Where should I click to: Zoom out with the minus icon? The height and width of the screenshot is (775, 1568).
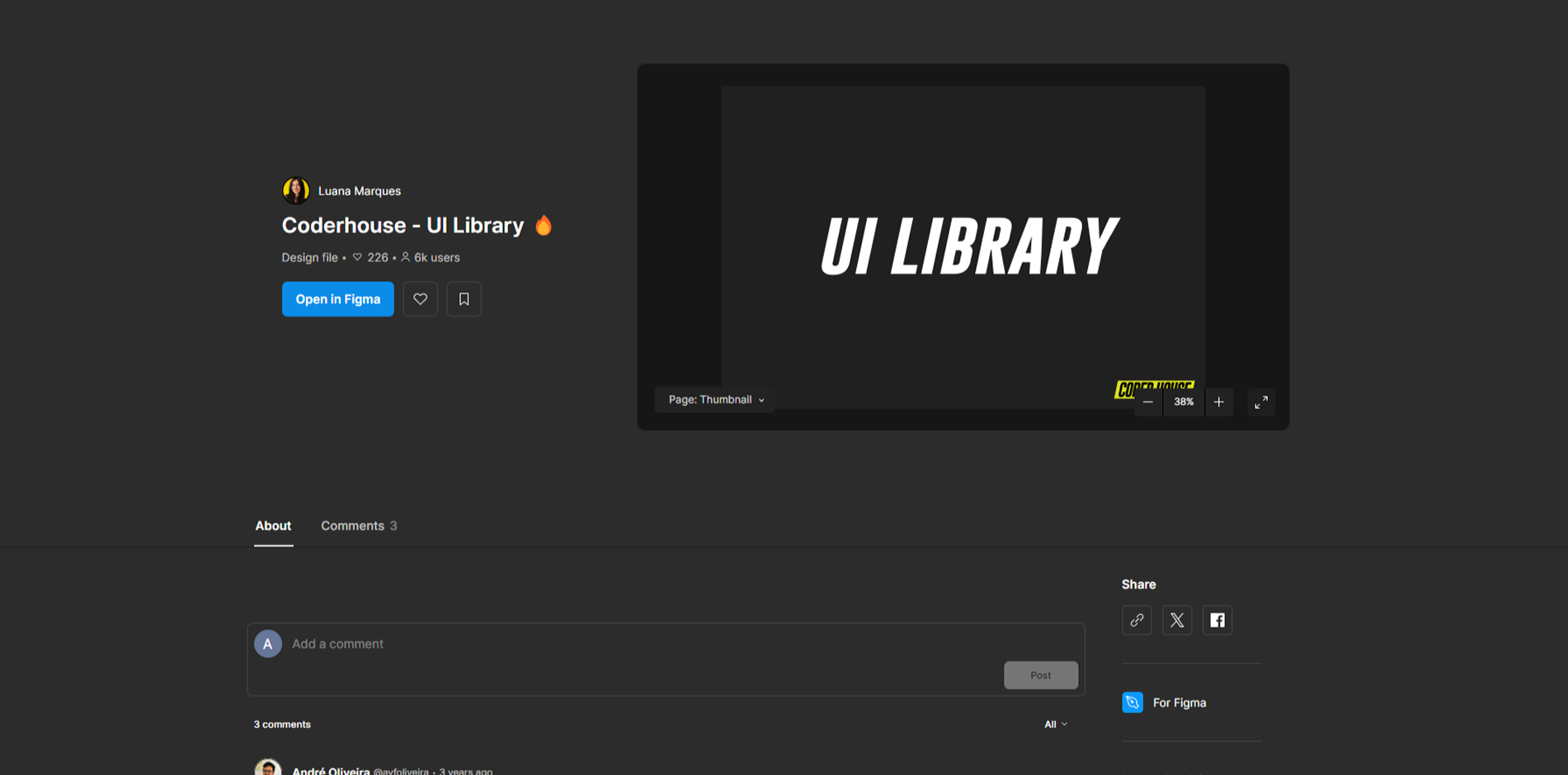1147,402
